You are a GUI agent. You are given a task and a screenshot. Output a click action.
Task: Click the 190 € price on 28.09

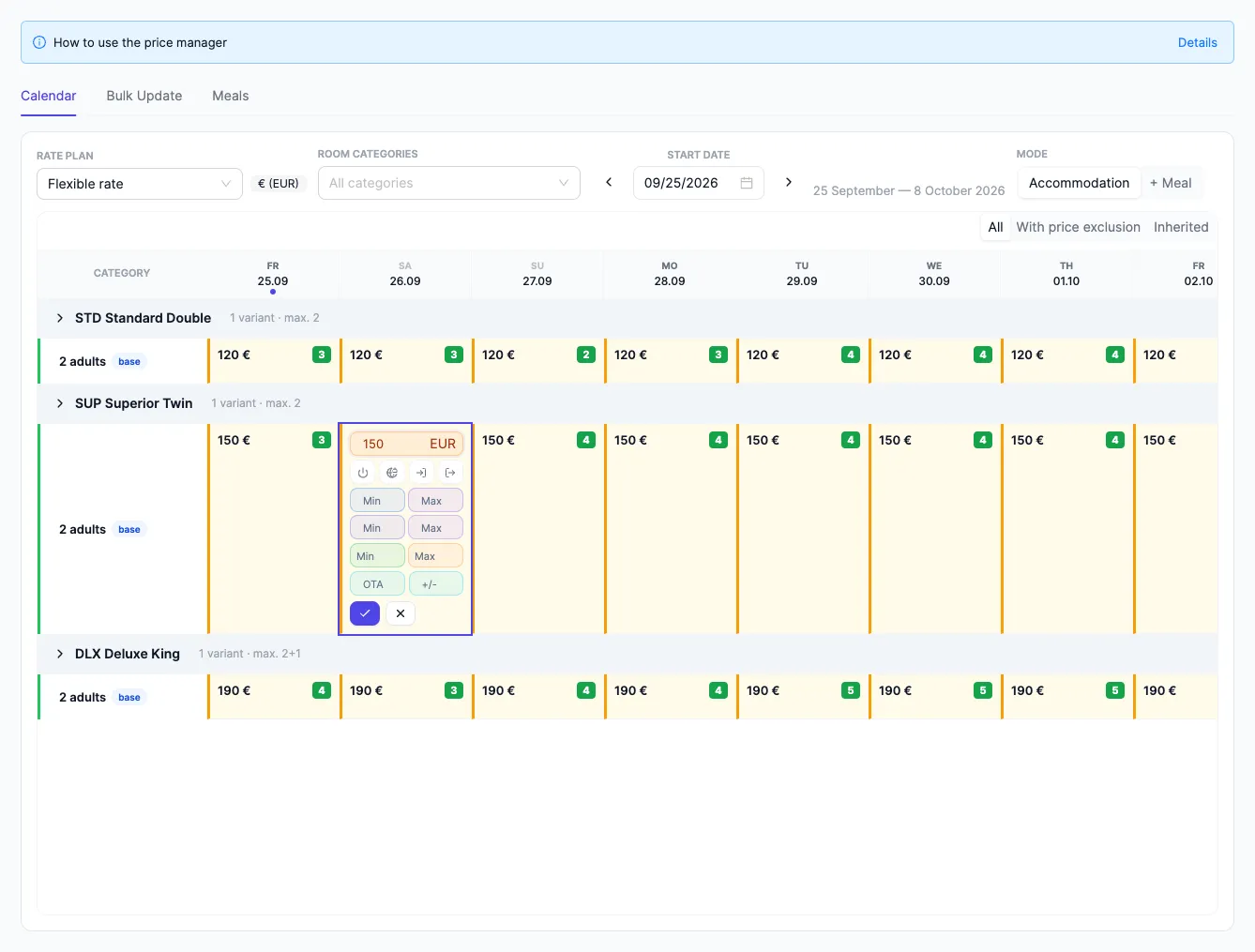pos(630,690)
